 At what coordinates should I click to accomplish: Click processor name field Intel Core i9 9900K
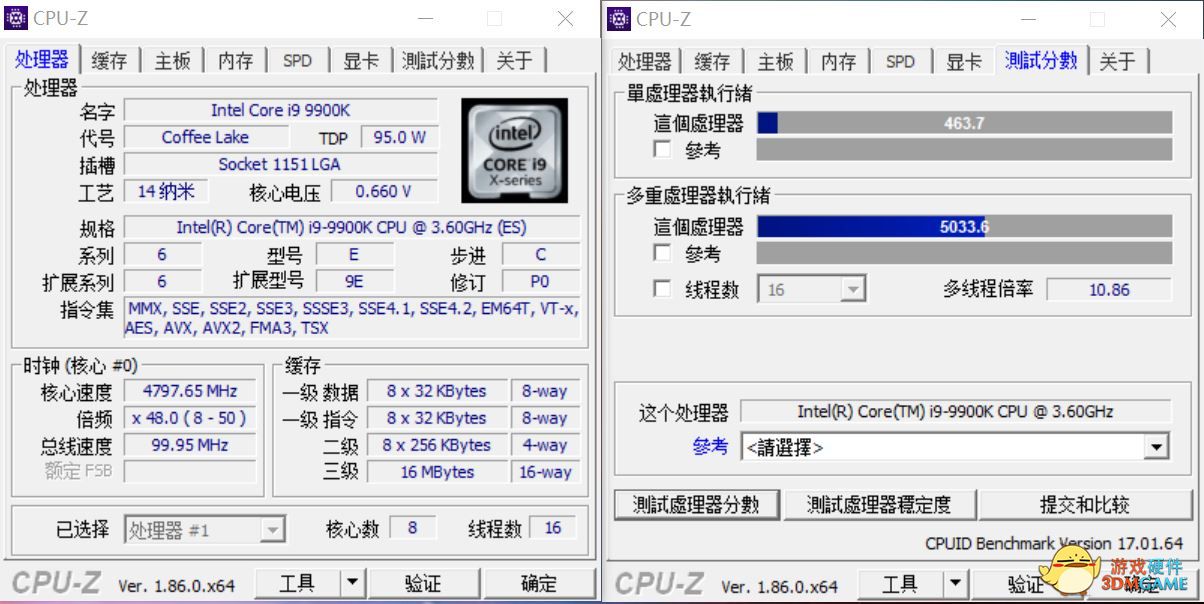coord(280,110)
